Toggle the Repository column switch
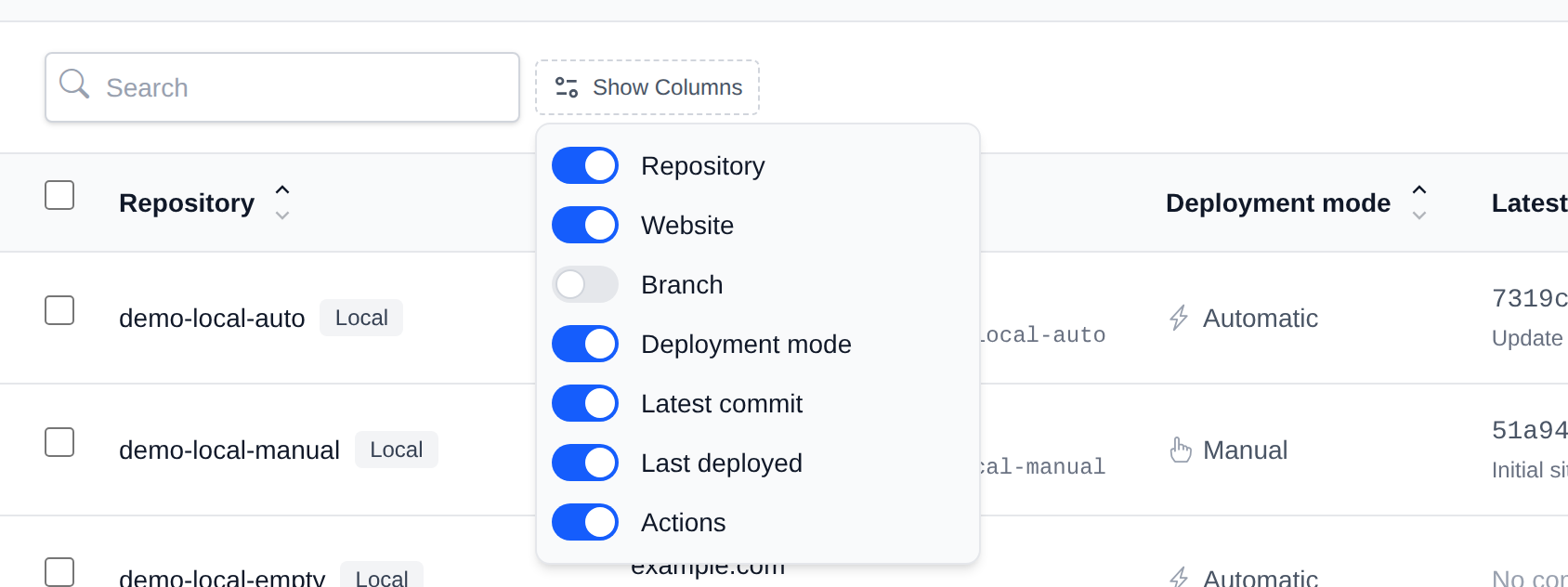 585,165
